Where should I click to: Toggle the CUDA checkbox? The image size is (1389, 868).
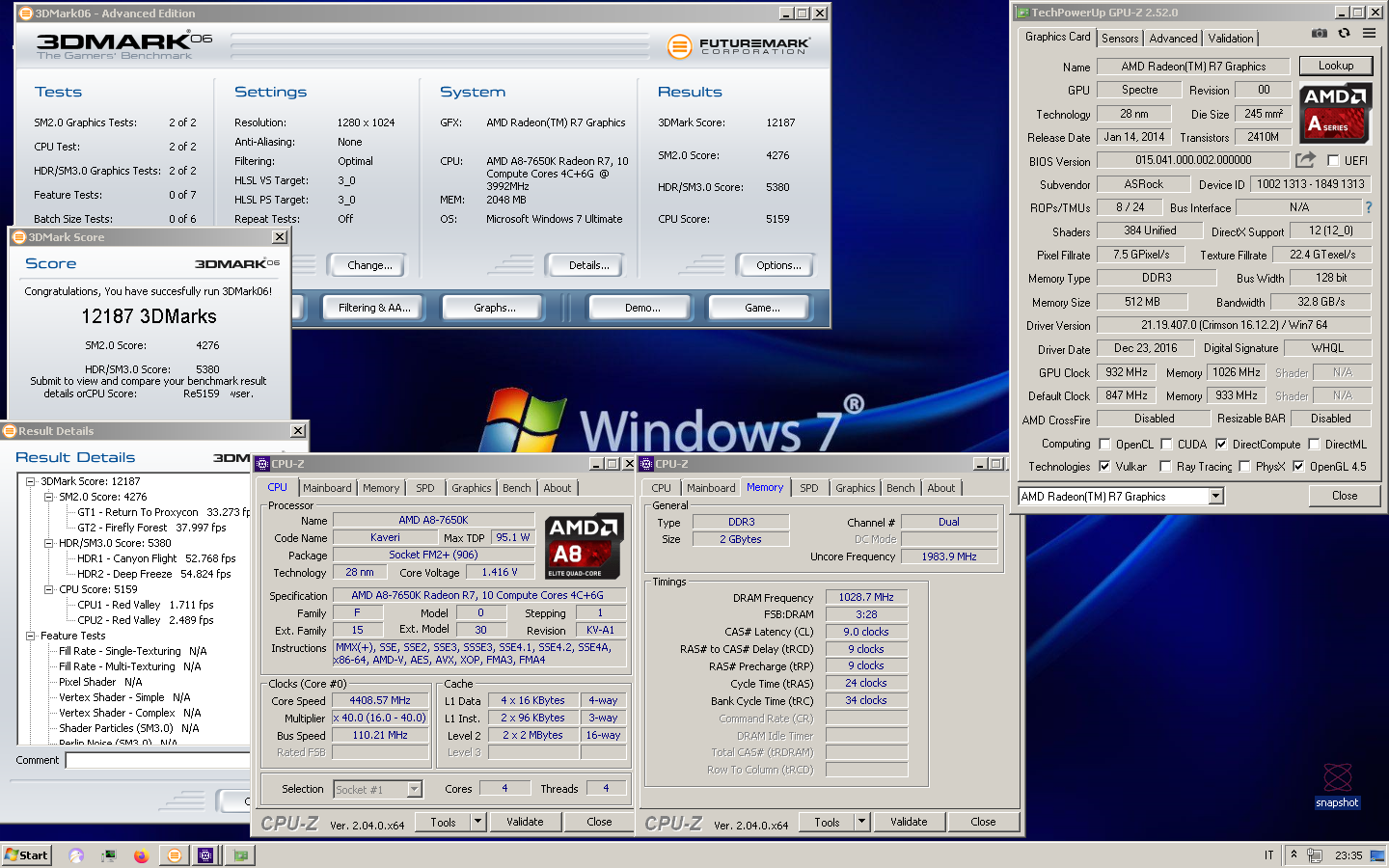[x=1166, y=445]
